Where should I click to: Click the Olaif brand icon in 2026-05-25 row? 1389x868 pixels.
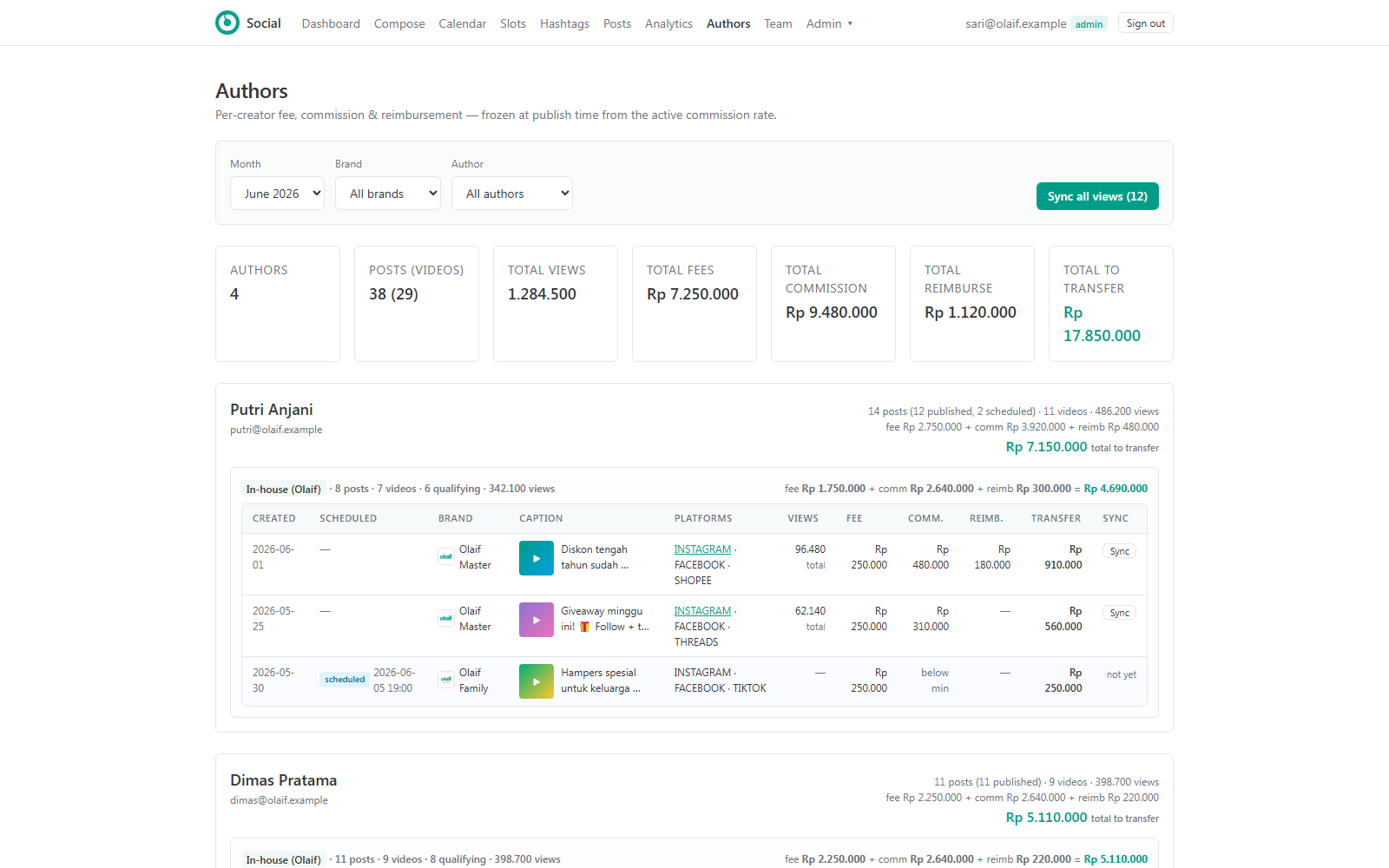click(446, 619)
